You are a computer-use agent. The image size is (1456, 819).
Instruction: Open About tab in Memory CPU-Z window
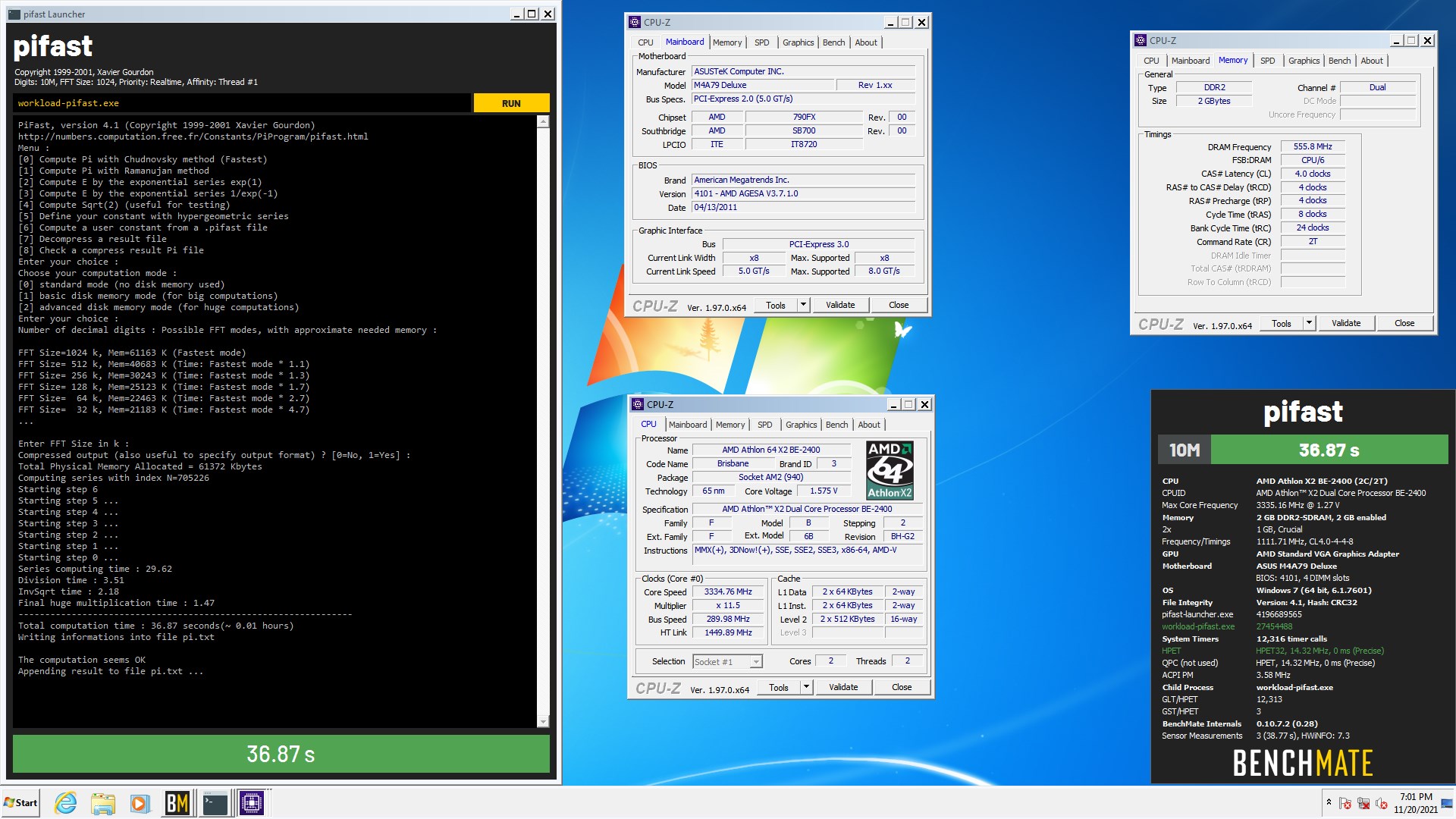pos(1371,61)
